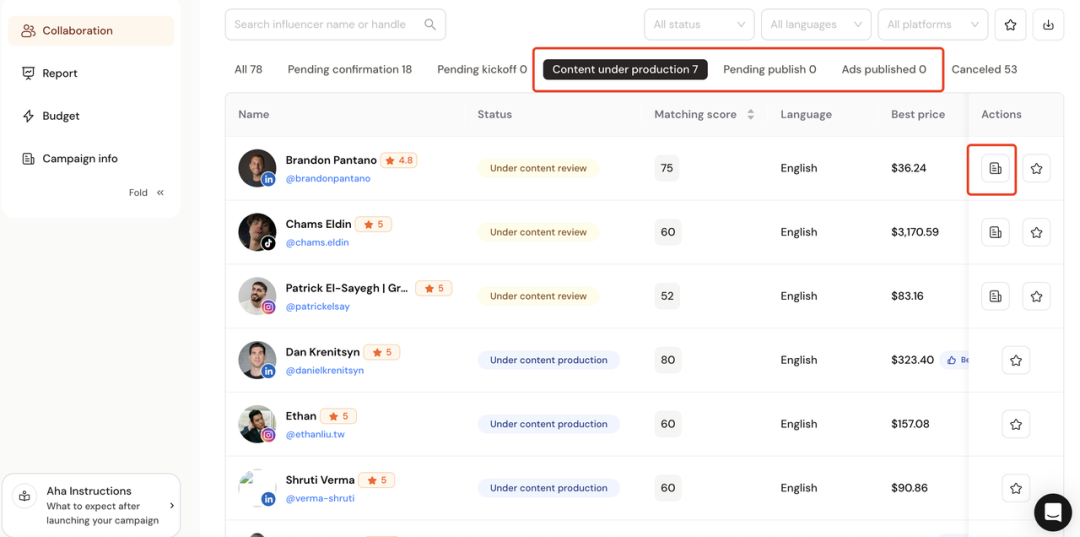
Task: Click the search magnifier icon
Action: click(x=430, y=25)
